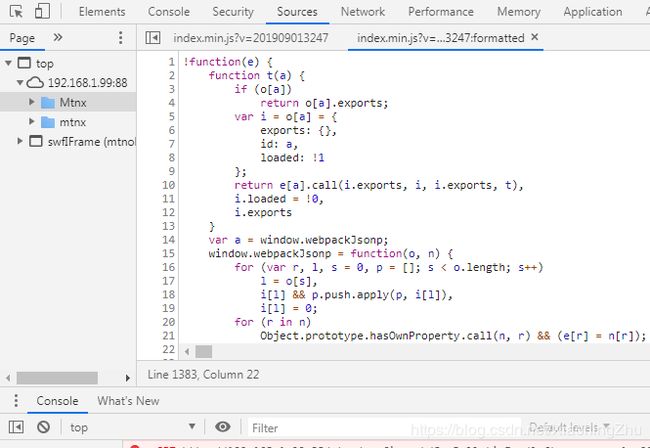Switch to the Network tab

point(363,12)
